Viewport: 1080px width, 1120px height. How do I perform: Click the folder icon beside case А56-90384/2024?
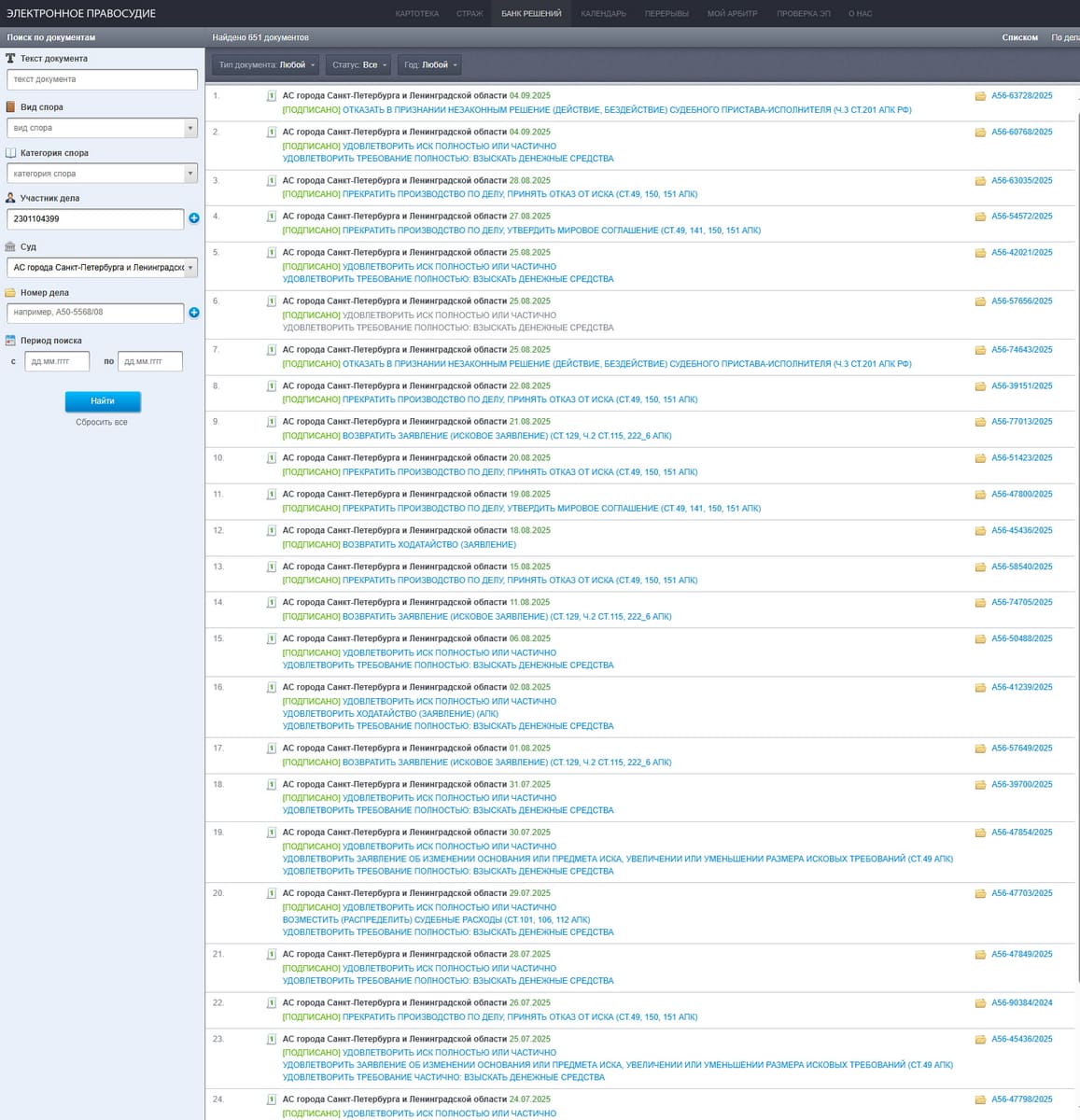[x=980, y=1003]
